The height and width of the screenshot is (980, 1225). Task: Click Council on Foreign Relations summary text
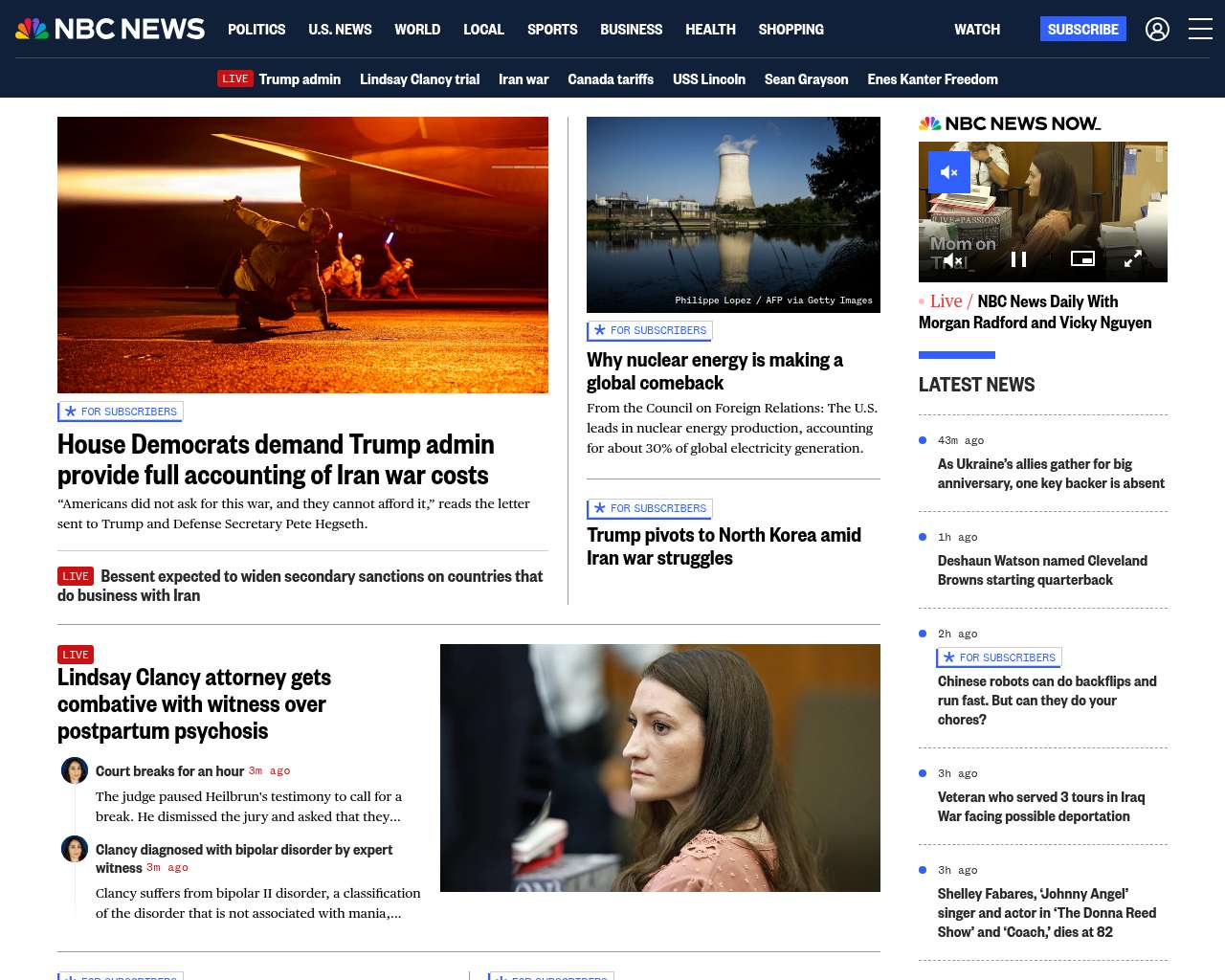(732, 428)
